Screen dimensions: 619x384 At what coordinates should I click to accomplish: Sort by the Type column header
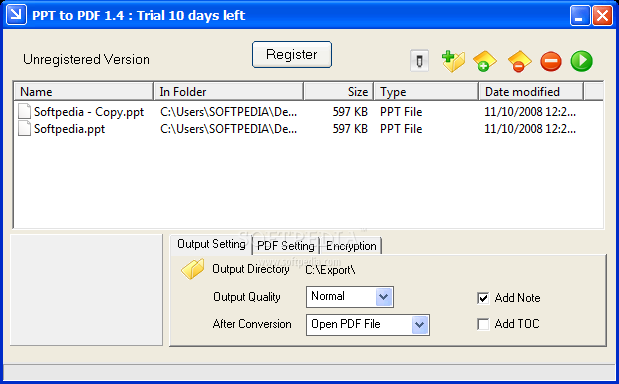point(426,92)
